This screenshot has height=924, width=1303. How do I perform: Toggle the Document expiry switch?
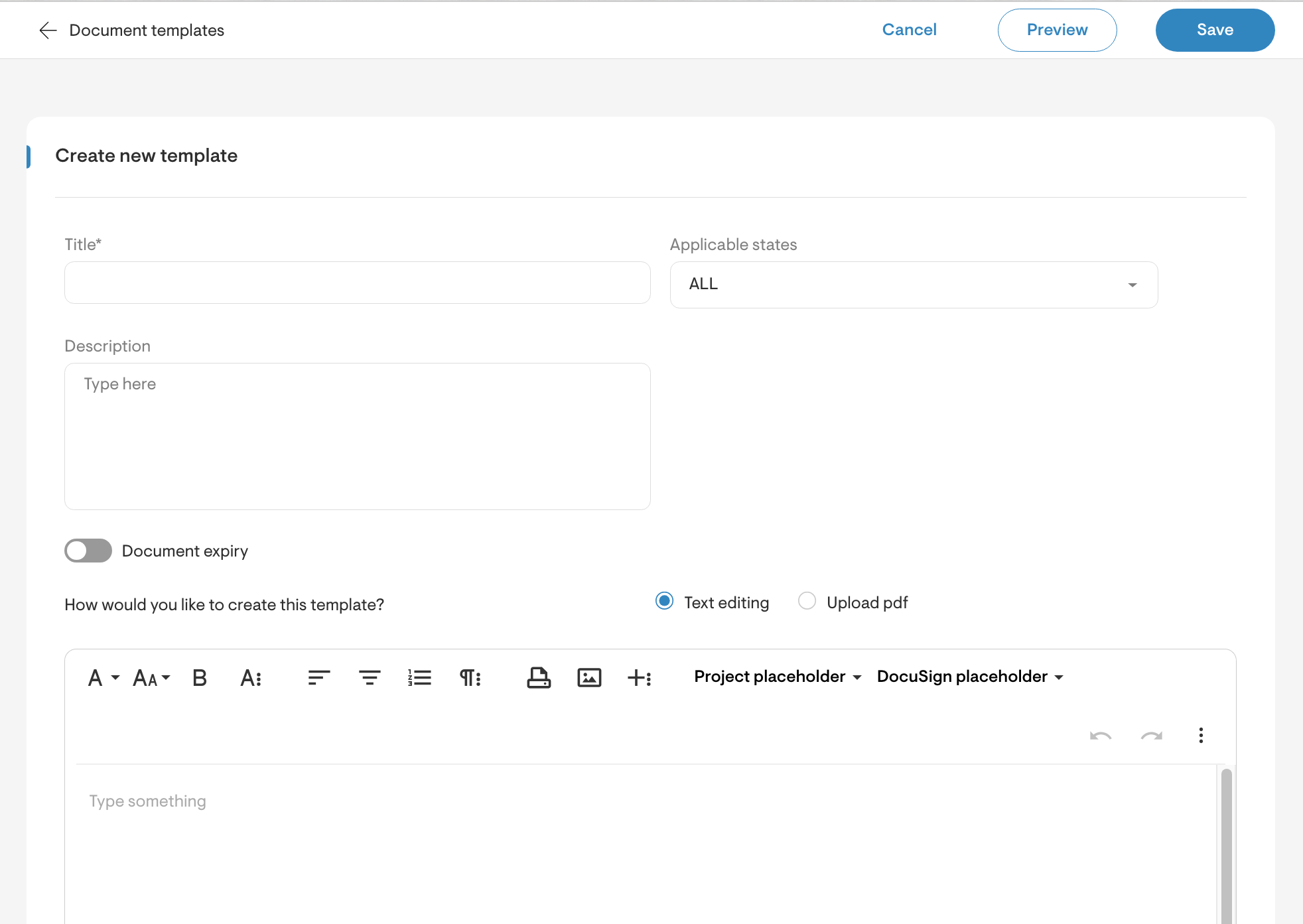coord(88,551)
